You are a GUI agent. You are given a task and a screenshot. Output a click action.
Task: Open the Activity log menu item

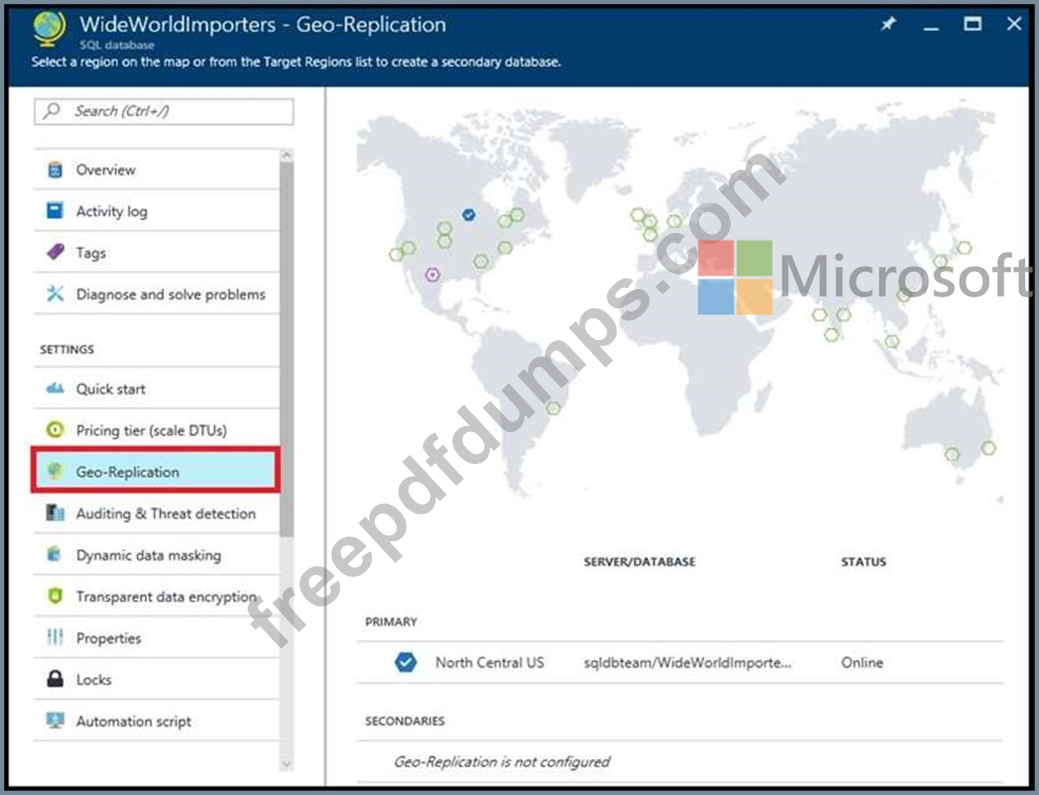[x=156, y=211]
